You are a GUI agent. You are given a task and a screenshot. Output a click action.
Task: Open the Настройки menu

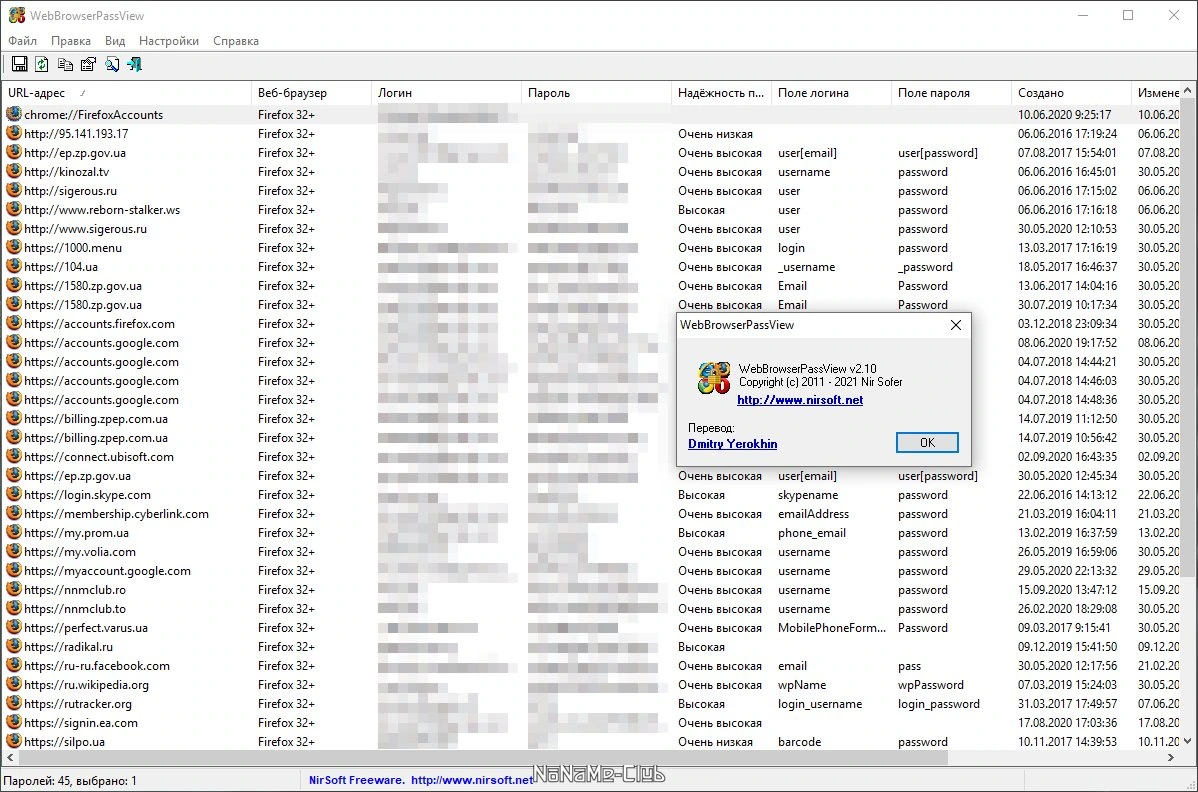[169, 40]
